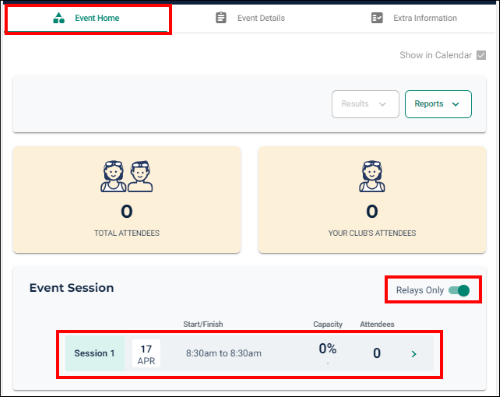Open the Event Details tab

click(x=250, y=18)
